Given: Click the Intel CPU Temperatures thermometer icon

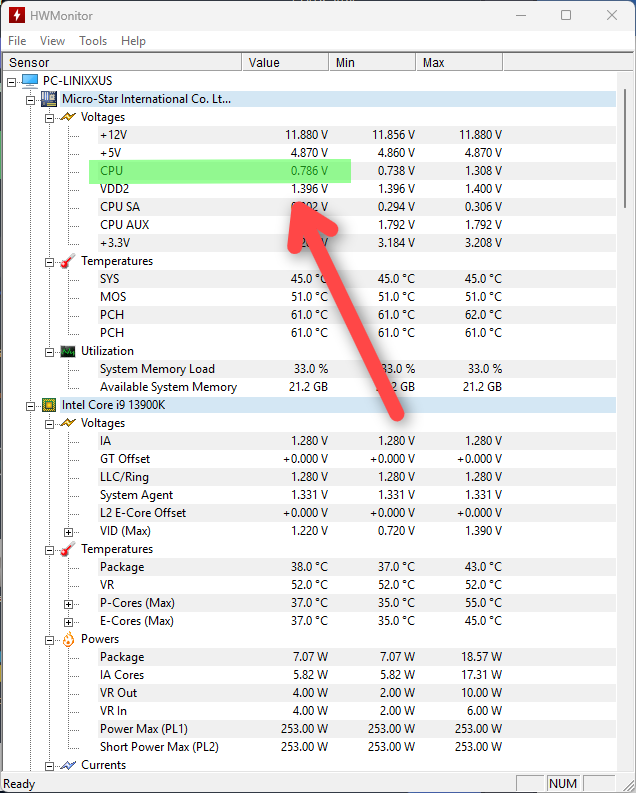Looking at the screenshot, I should (68, 549).
